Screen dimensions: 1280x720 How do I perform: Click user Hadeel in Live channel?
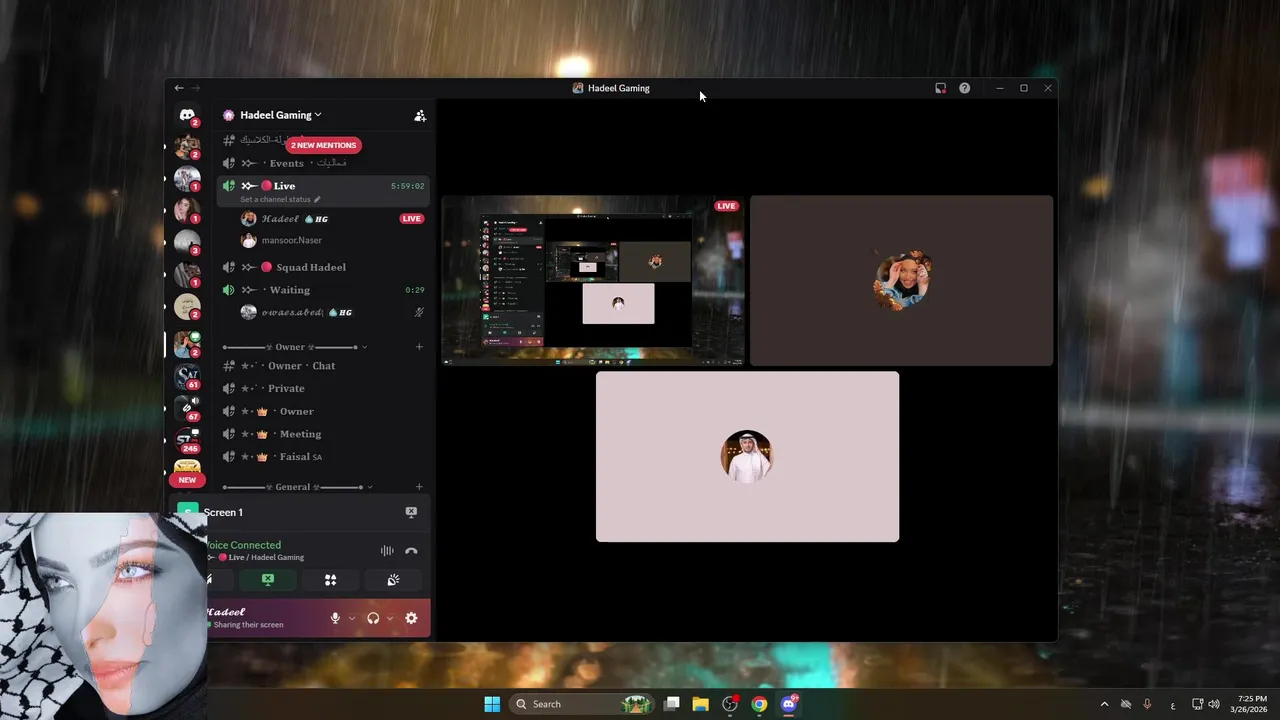(x=295, y=218)
